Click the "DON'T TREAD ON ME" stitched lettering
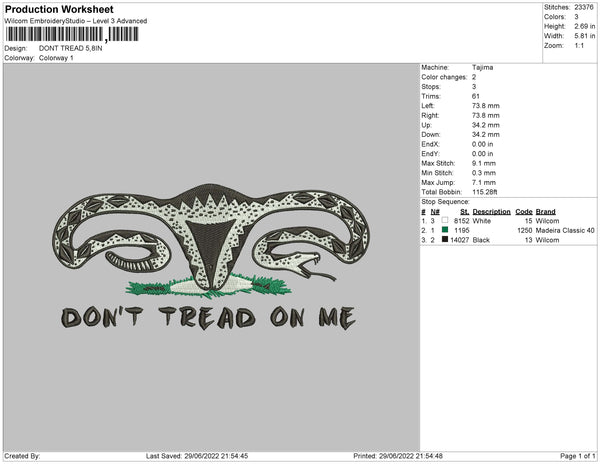 208,318
